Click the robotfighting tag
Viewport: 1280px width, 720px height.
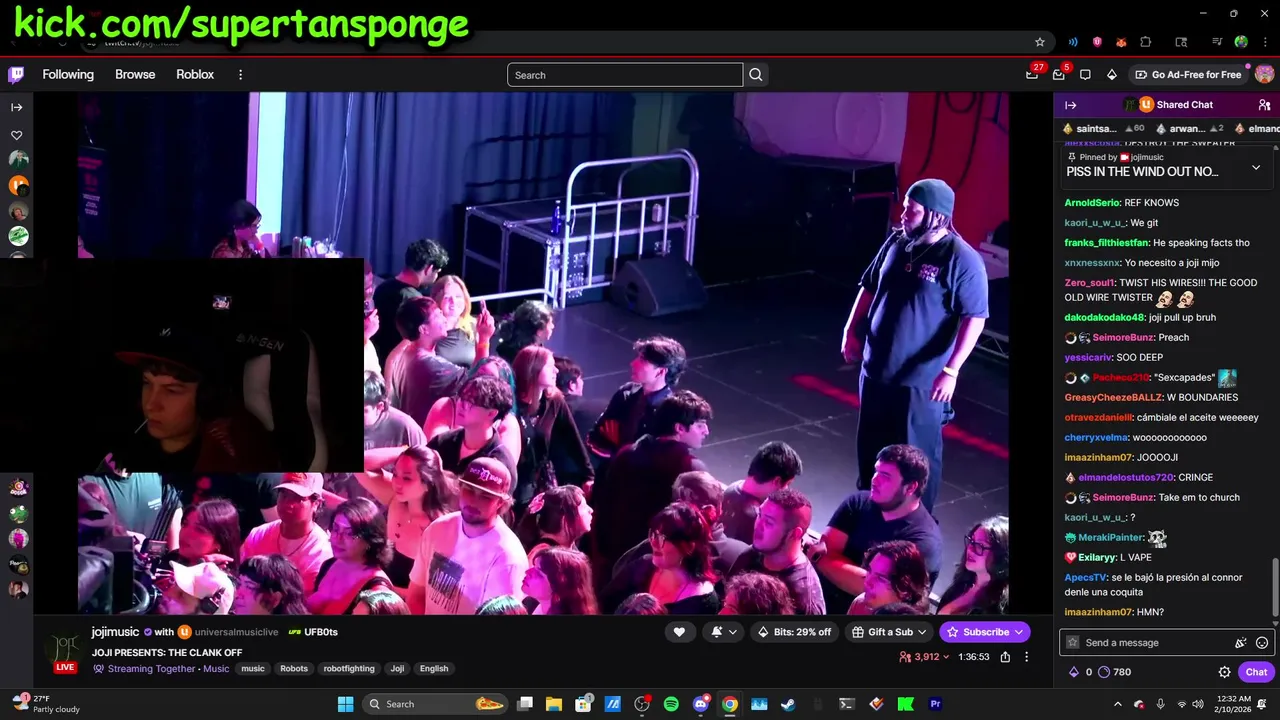pyautogui.click(x=349, y=669)
